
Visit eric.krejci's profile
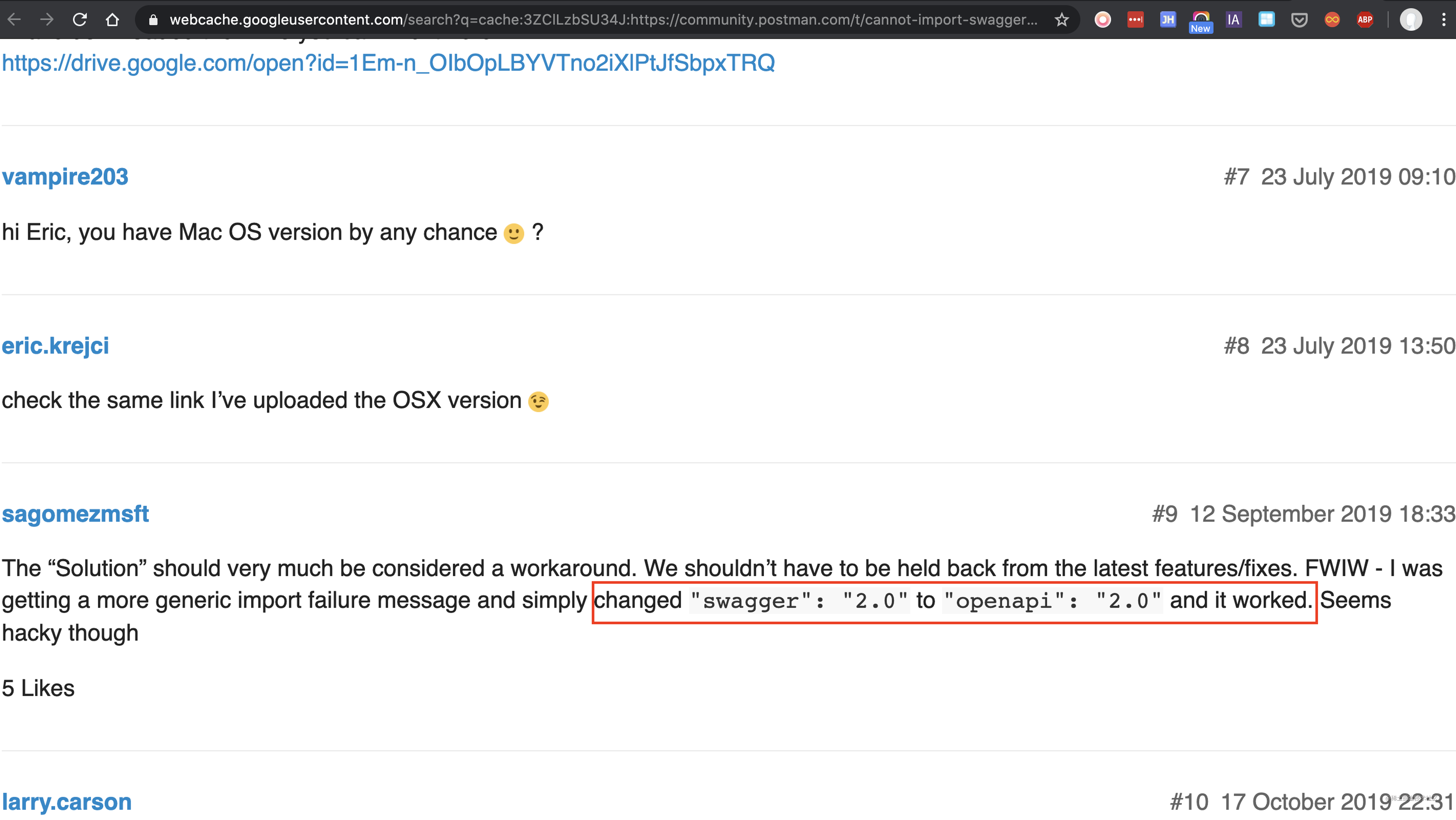pyautogui.click(x=56, y=346)
